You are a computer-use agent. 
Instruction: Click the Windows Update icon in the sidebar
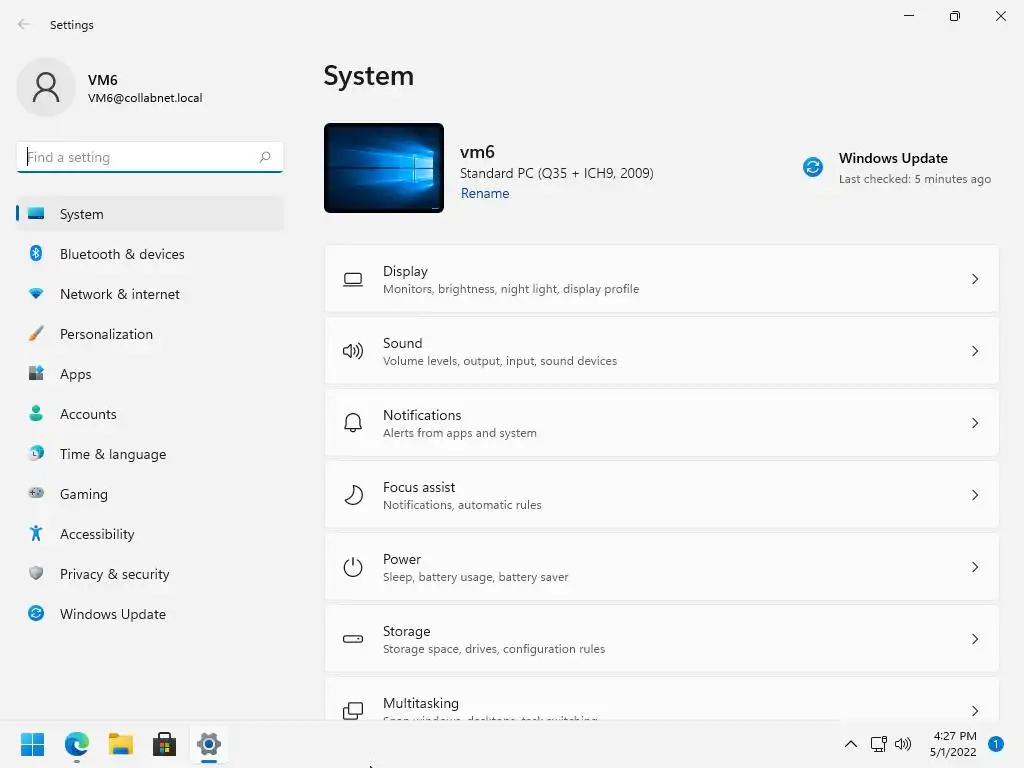pos(36,613)
